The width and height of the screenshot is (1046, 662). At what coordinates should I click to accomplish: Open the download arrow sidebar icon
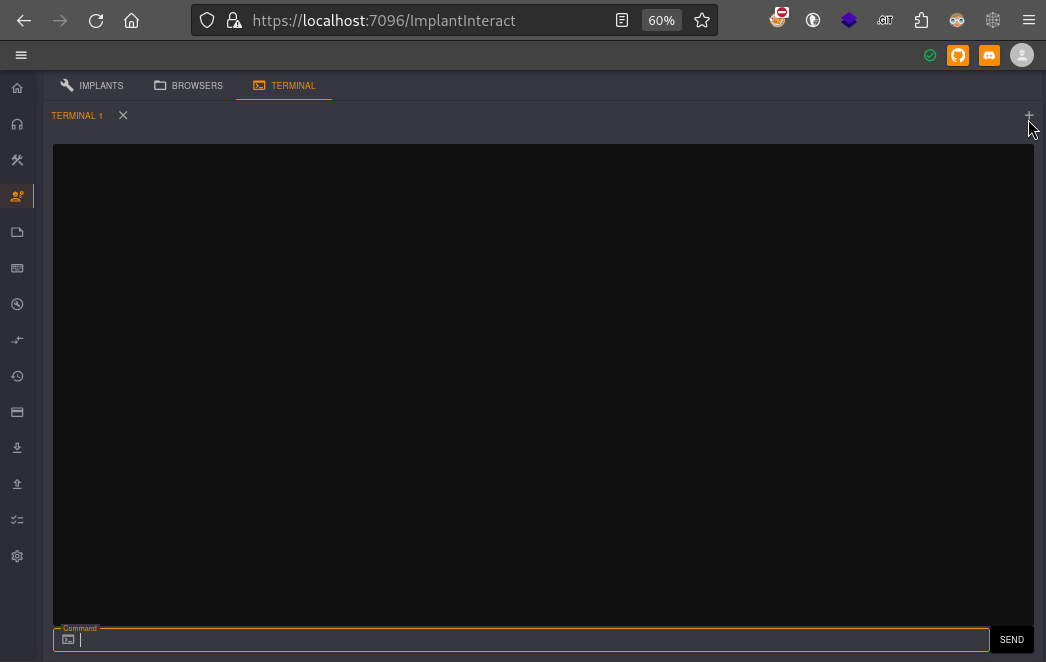(x=17, y=448)
